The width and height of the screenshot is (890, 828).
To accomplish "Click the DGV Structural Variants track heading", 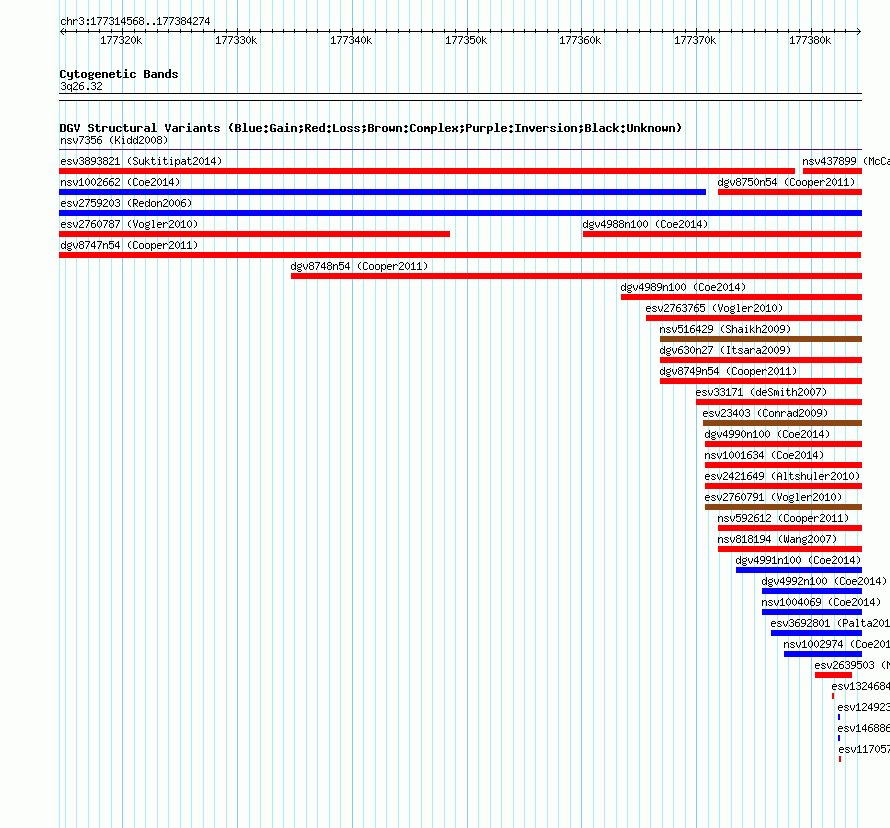I will click(370, 128).
